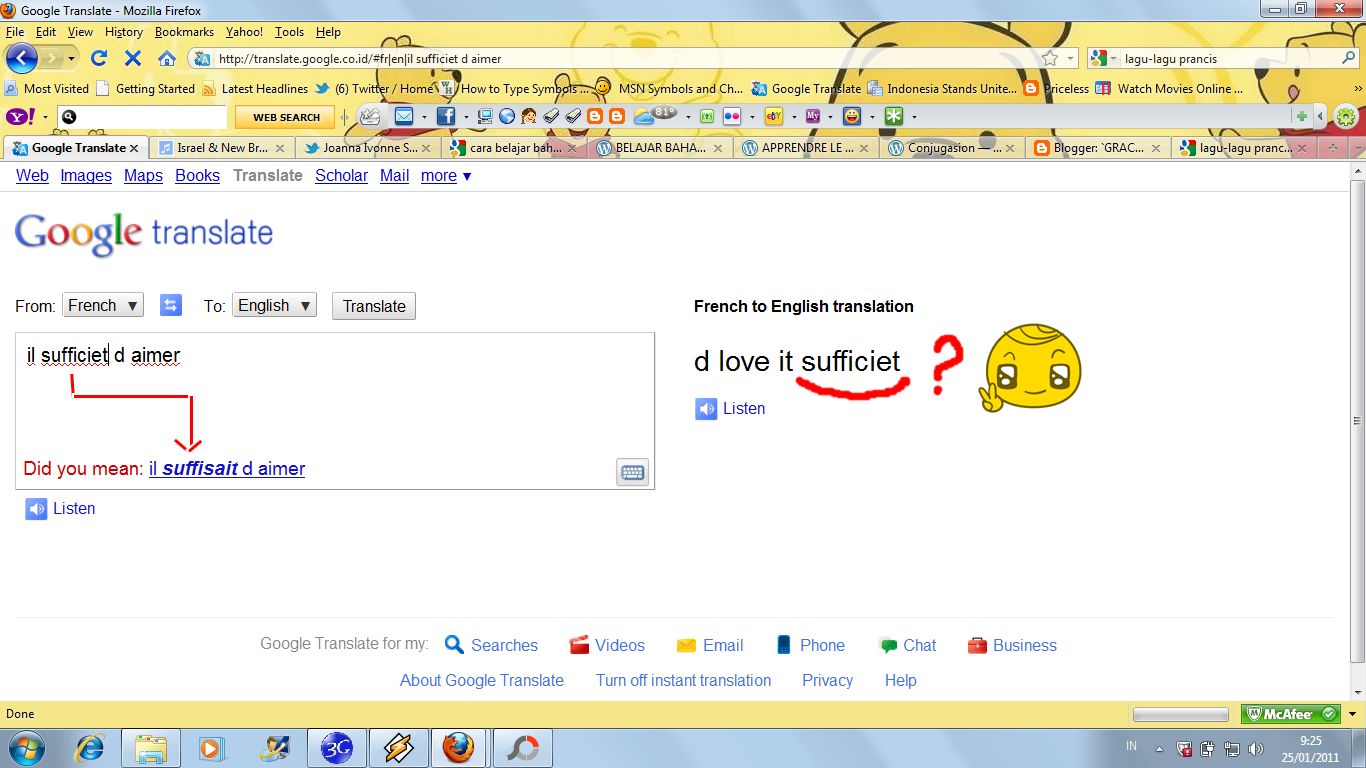Click the vertical page scrollbar
Image resolution: width=1366 pixels, height=768 pixels.
[1357, 420]
